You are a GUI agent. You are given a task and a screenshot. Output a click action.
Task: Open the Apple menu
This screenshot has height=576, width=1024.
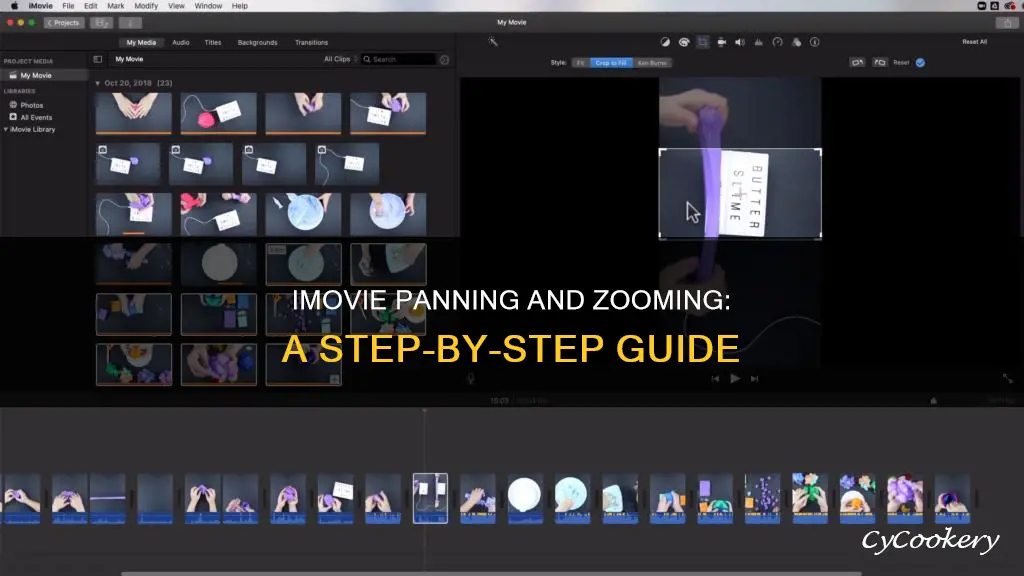click(x=14, y=6)
